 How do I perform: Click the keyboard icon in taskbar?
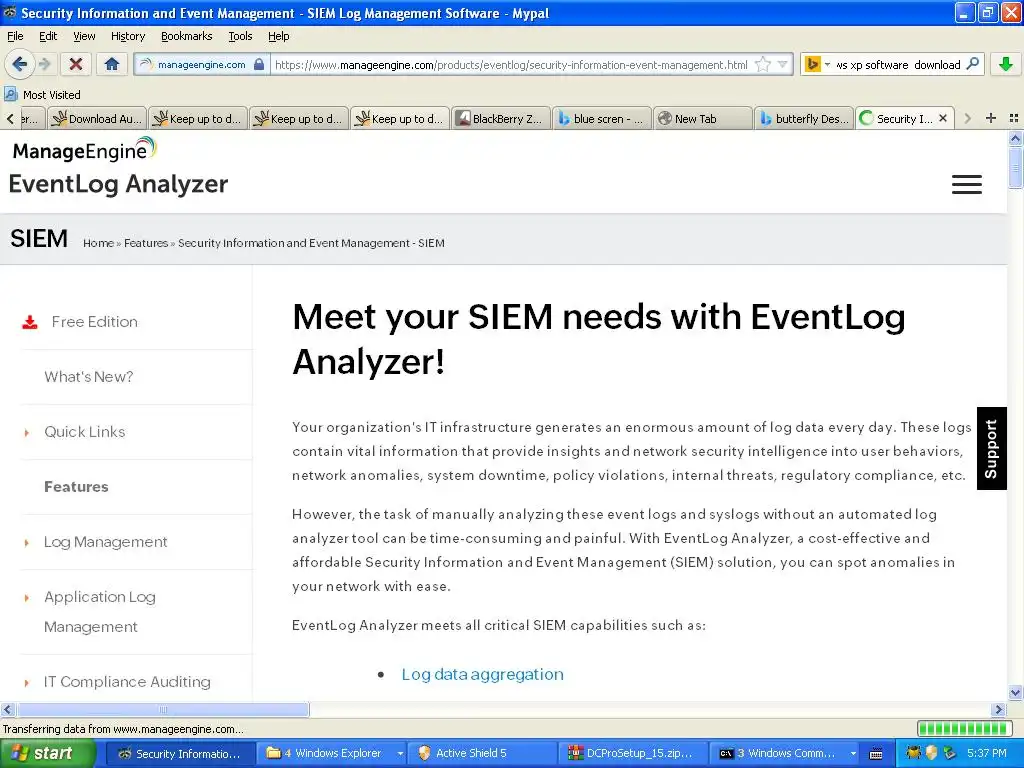[x=876, y=754]
